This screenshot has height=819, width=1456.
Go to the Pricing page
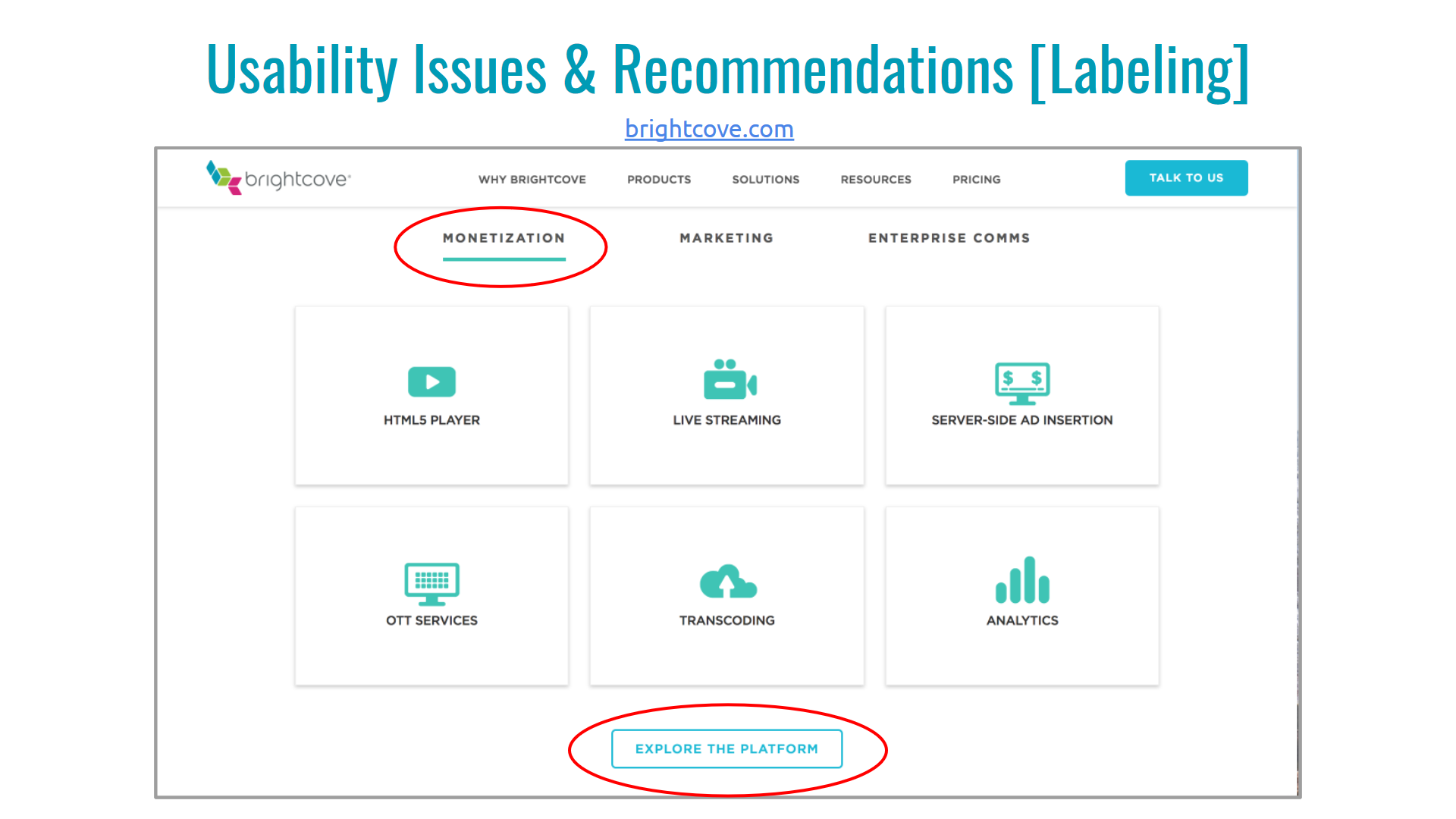pos(976,180)
